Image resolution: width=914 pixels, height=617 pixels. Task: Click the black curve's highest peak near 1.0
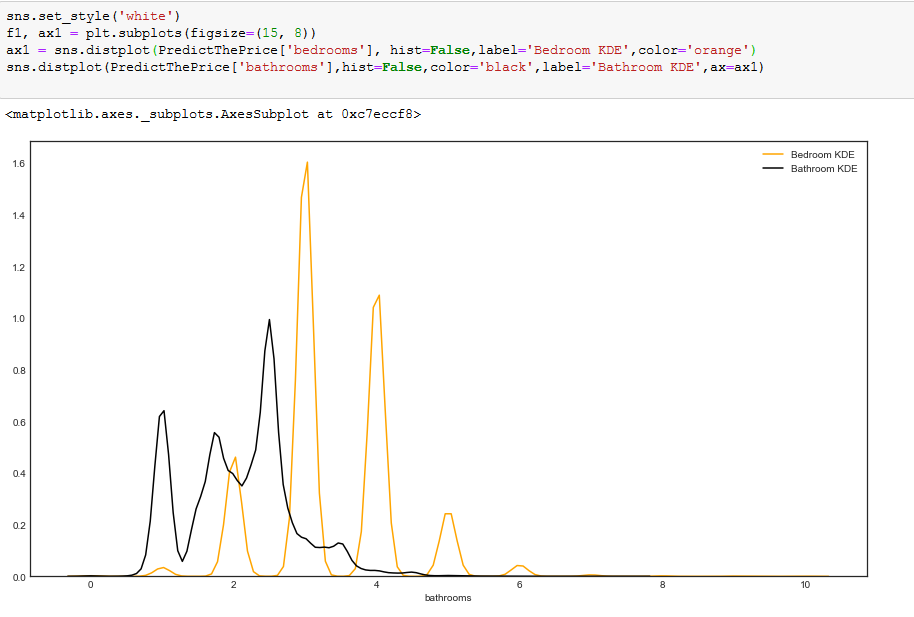pyautogui.click(x=269, y=320)
